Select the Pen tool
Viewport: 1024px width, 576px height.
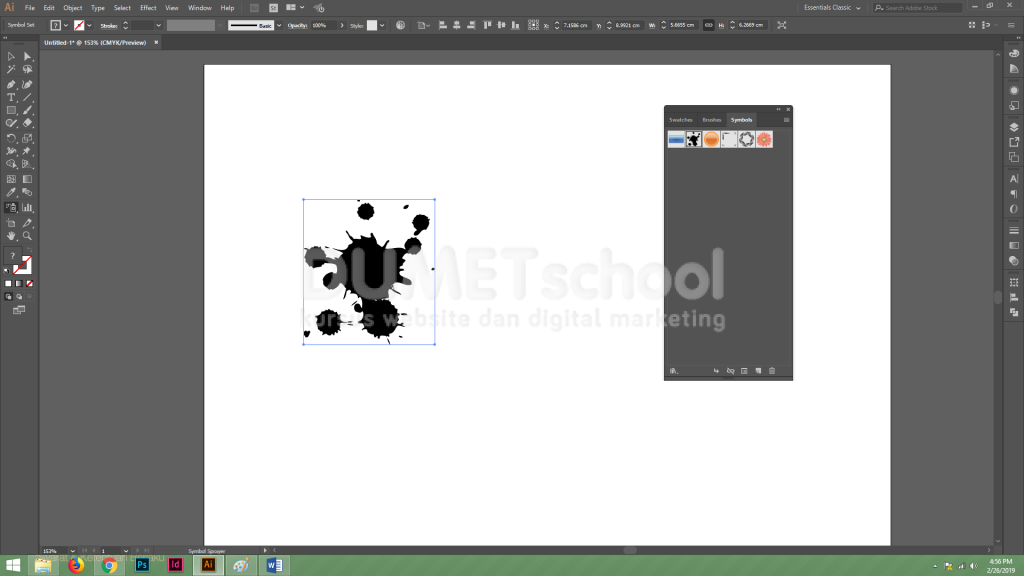11,84
